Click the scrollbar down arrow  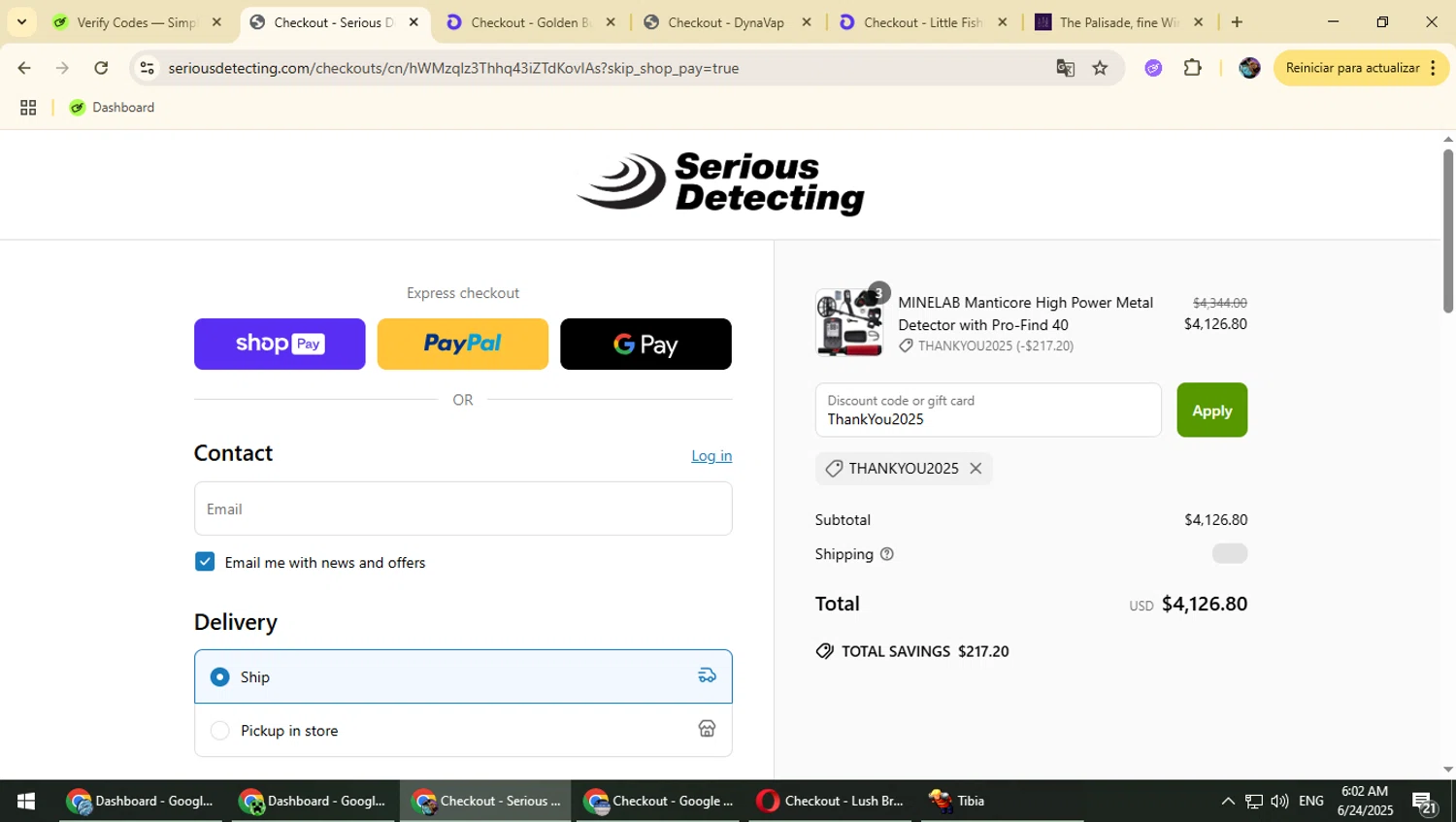pos(1447,770)
